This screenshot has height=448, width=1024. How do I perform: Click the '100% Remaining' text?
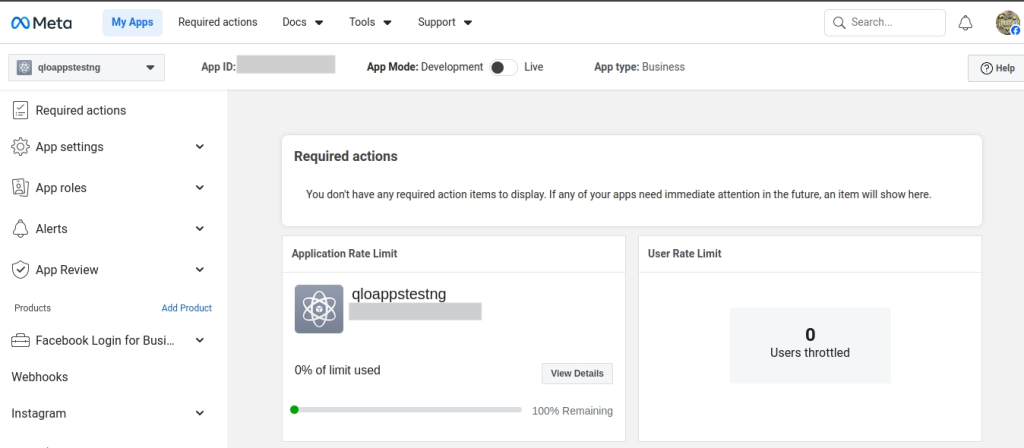pos(573,411)
